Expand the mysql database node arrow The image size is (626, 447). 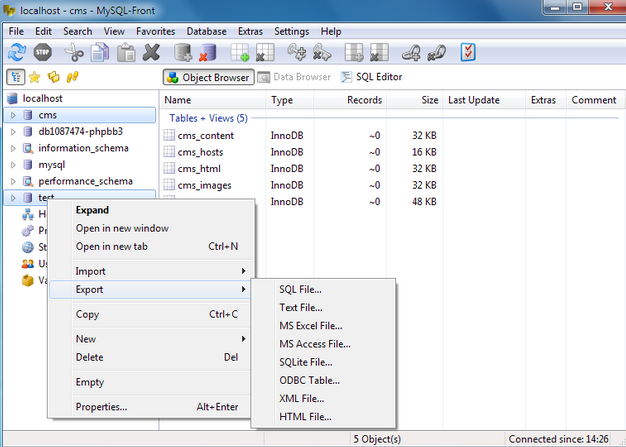pos(13,165)
